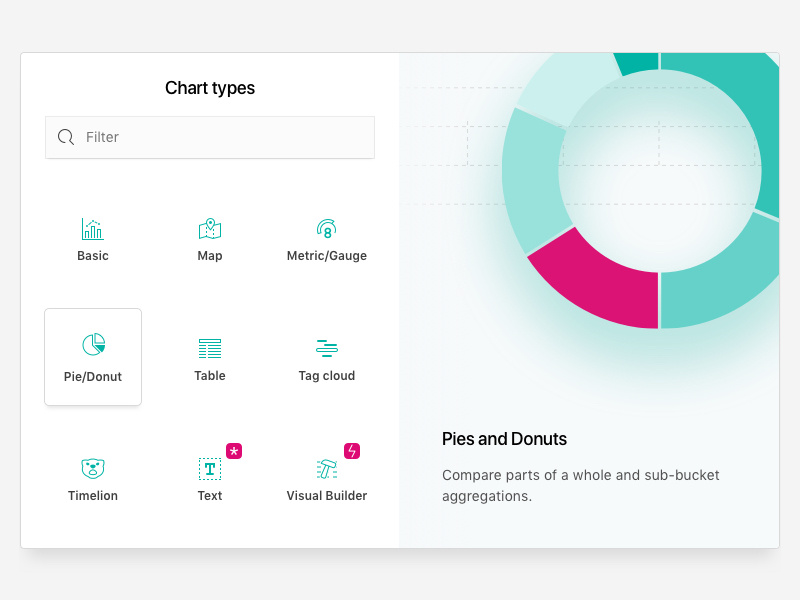Image resolution: width=800 pixels, height=600 pixels.
Task: Click the magnifier icon in the filter box
Action: (66, 137)
